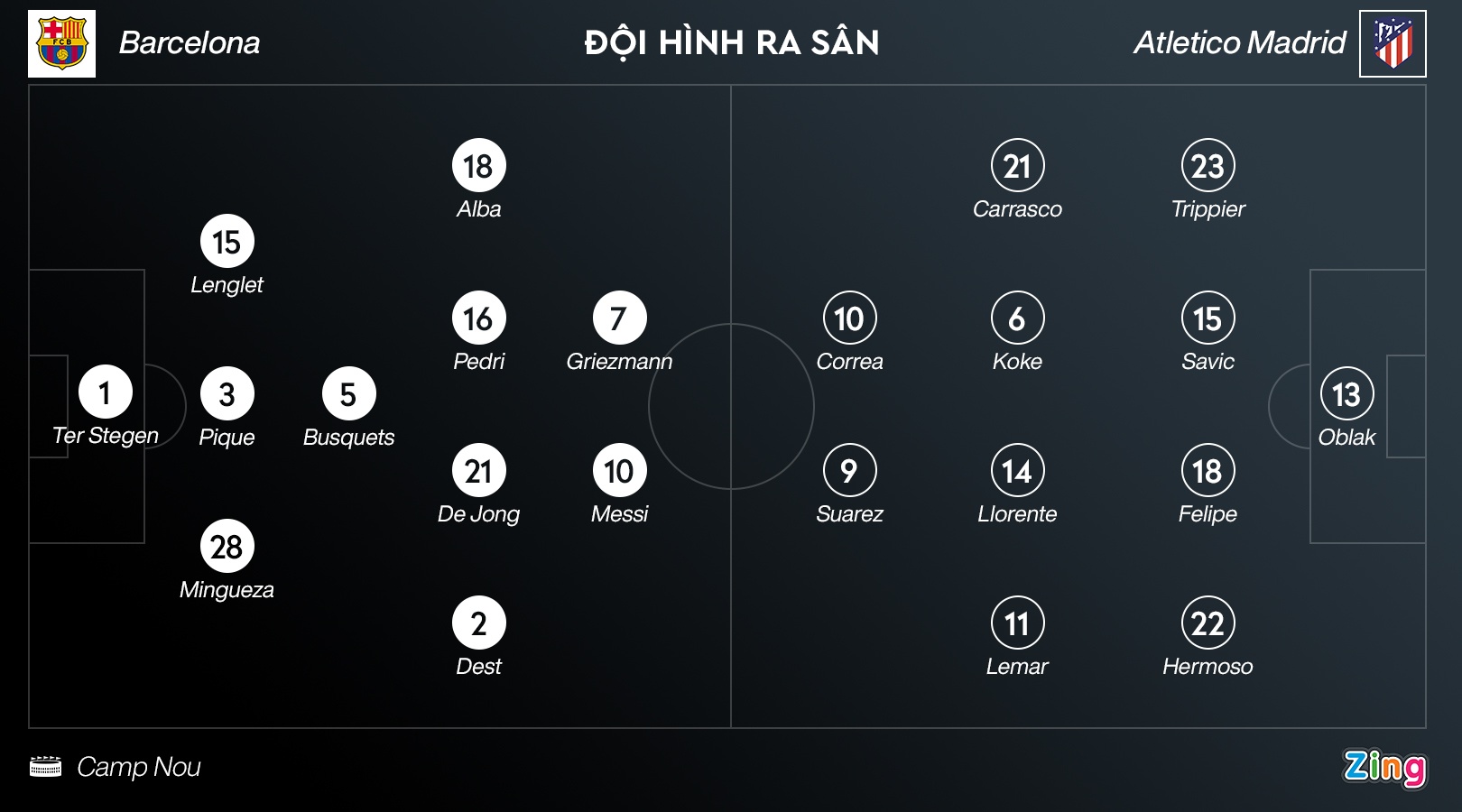This screenshot has width=1462, height=812.
Task: Click the Camp Nou venue label
Action: click(138, 767)
